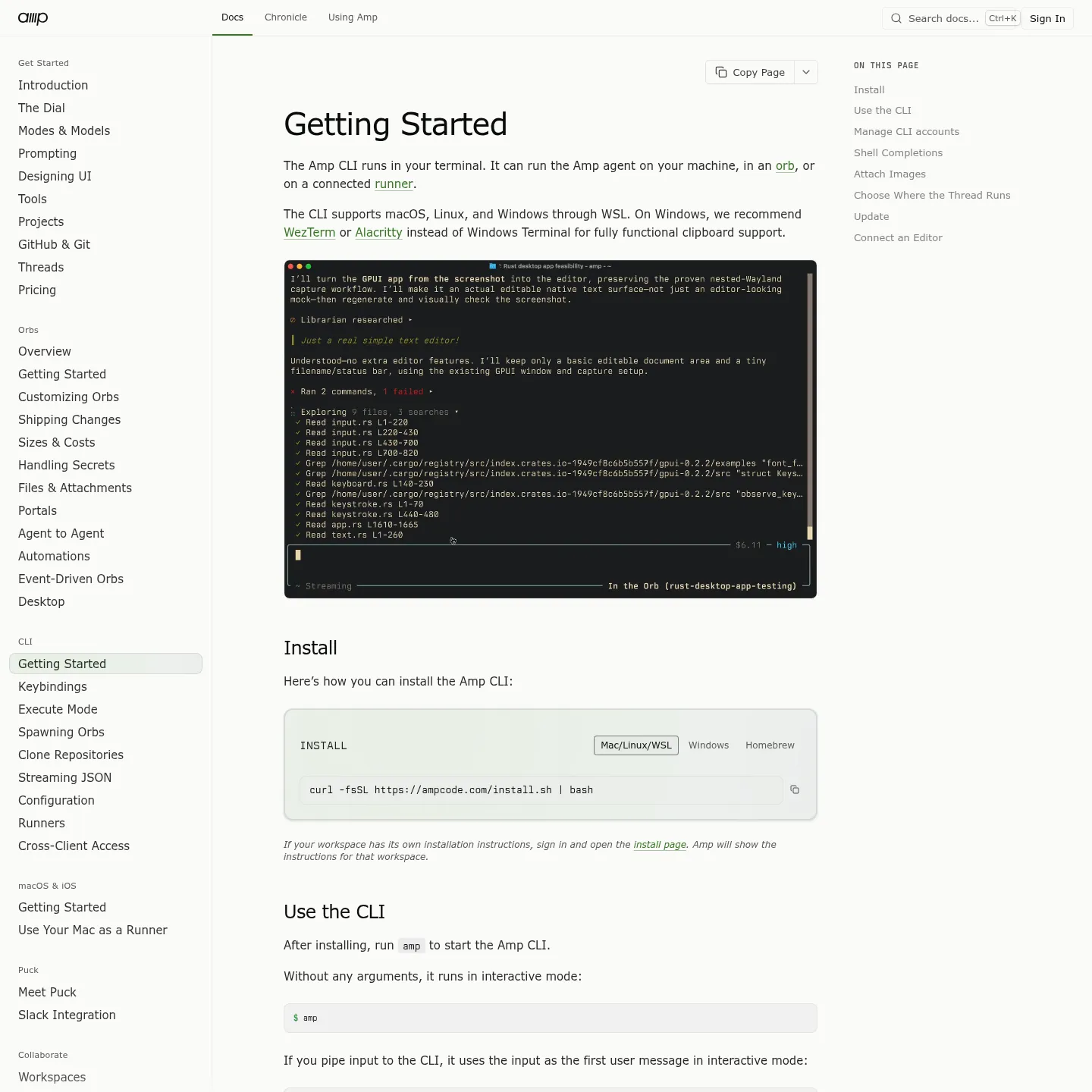Click the copy icon next to the curl command

tap(795, 789)
